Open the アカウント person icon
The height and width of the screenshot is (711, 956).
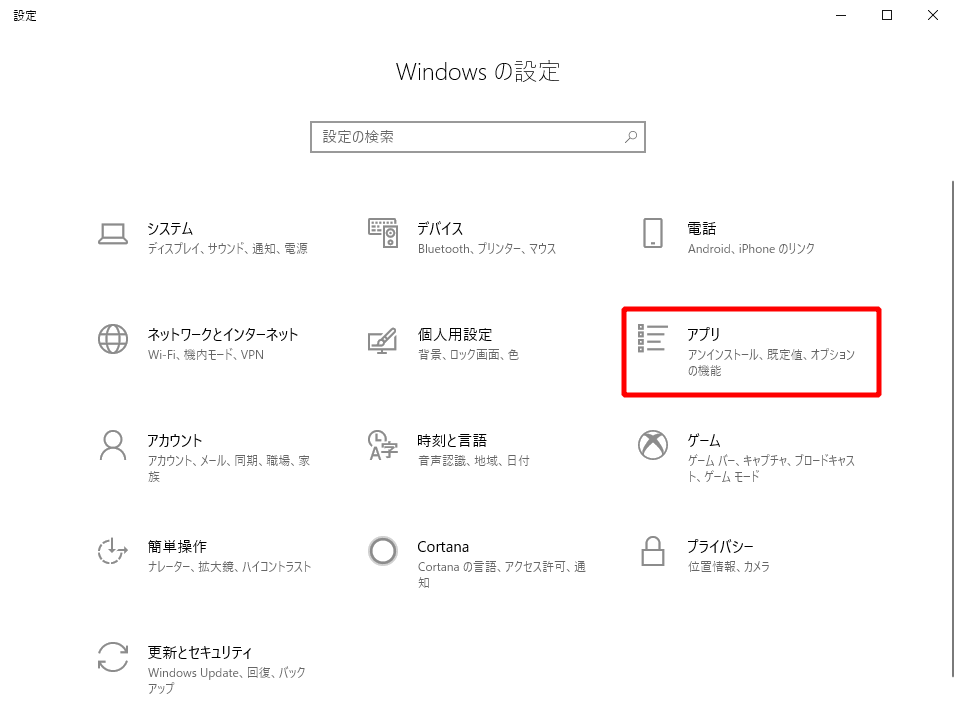pos(113,445)
